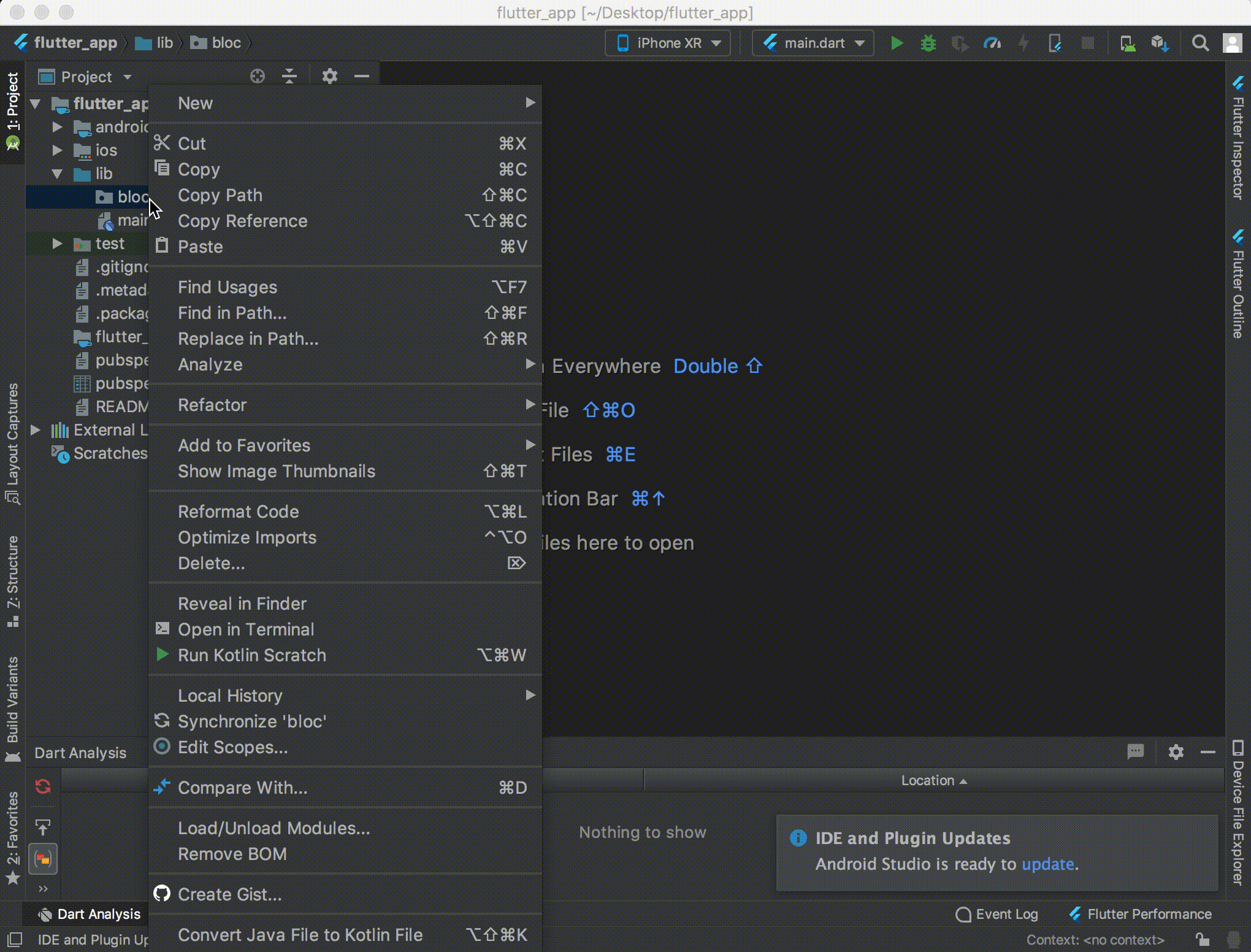Open Search Everywhere magnifier icon
This screenshot has height=952, width=1251.
(x=1200, y=43)
